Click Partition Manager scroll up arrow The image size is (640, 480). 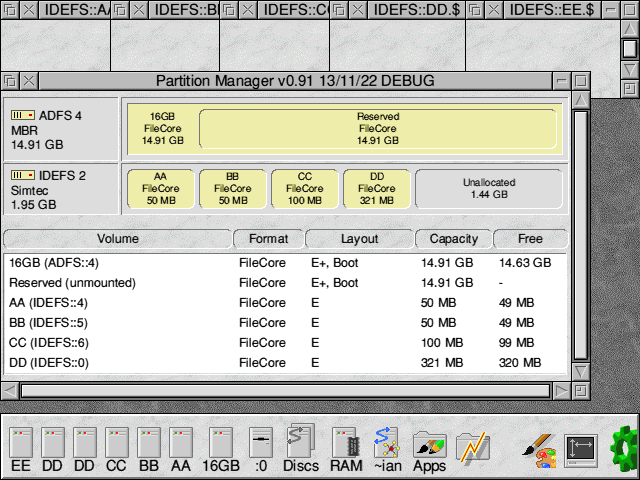pos(580,100)
